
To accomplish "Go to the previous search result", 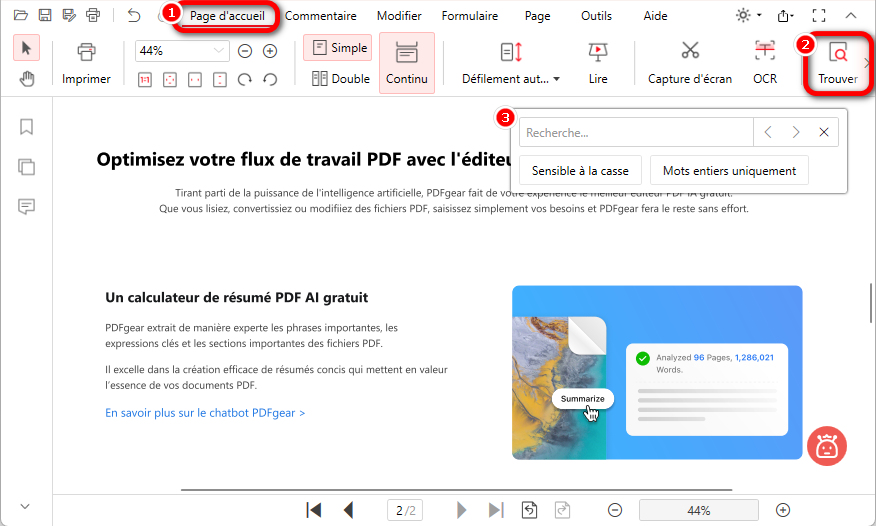I will 768,132.
